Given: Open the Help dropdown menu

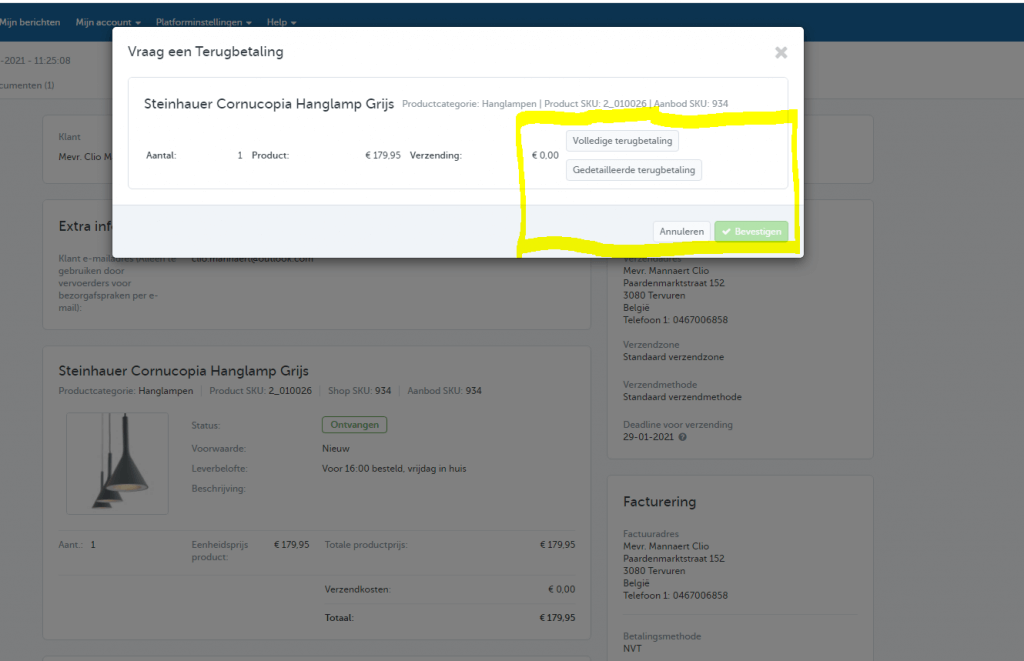Looking at the screenshot, I should (281, 22).
